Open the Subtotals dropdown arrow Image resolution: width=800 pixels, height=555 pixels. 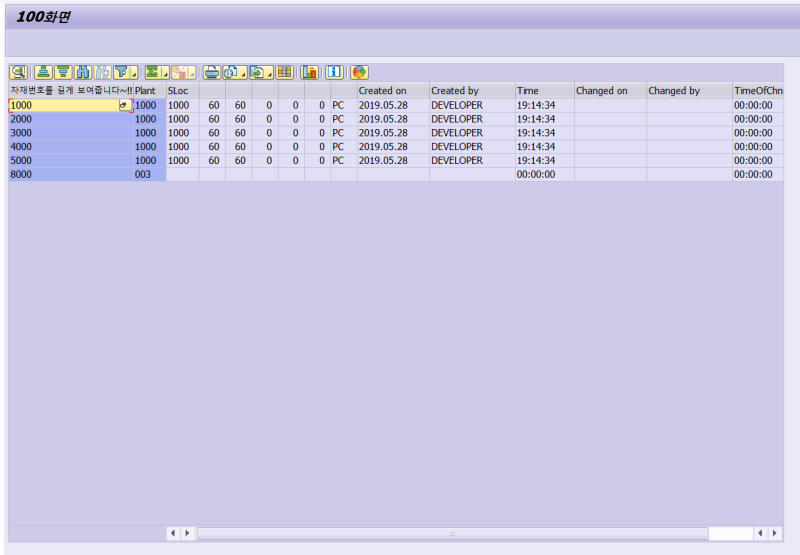pyautogui.click(x=192, y=72)
